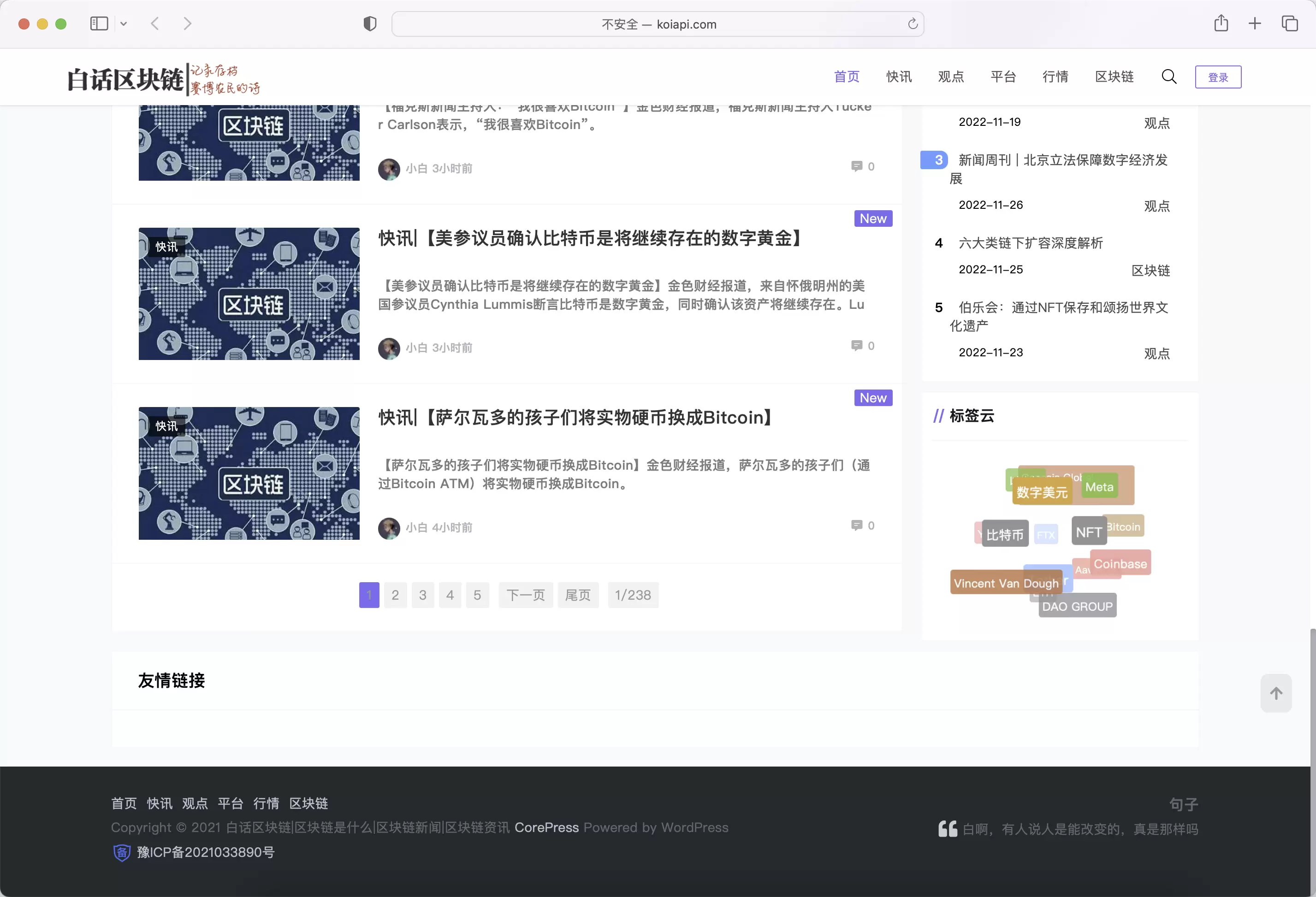Go back with the browser back arrow

[154, 24]
